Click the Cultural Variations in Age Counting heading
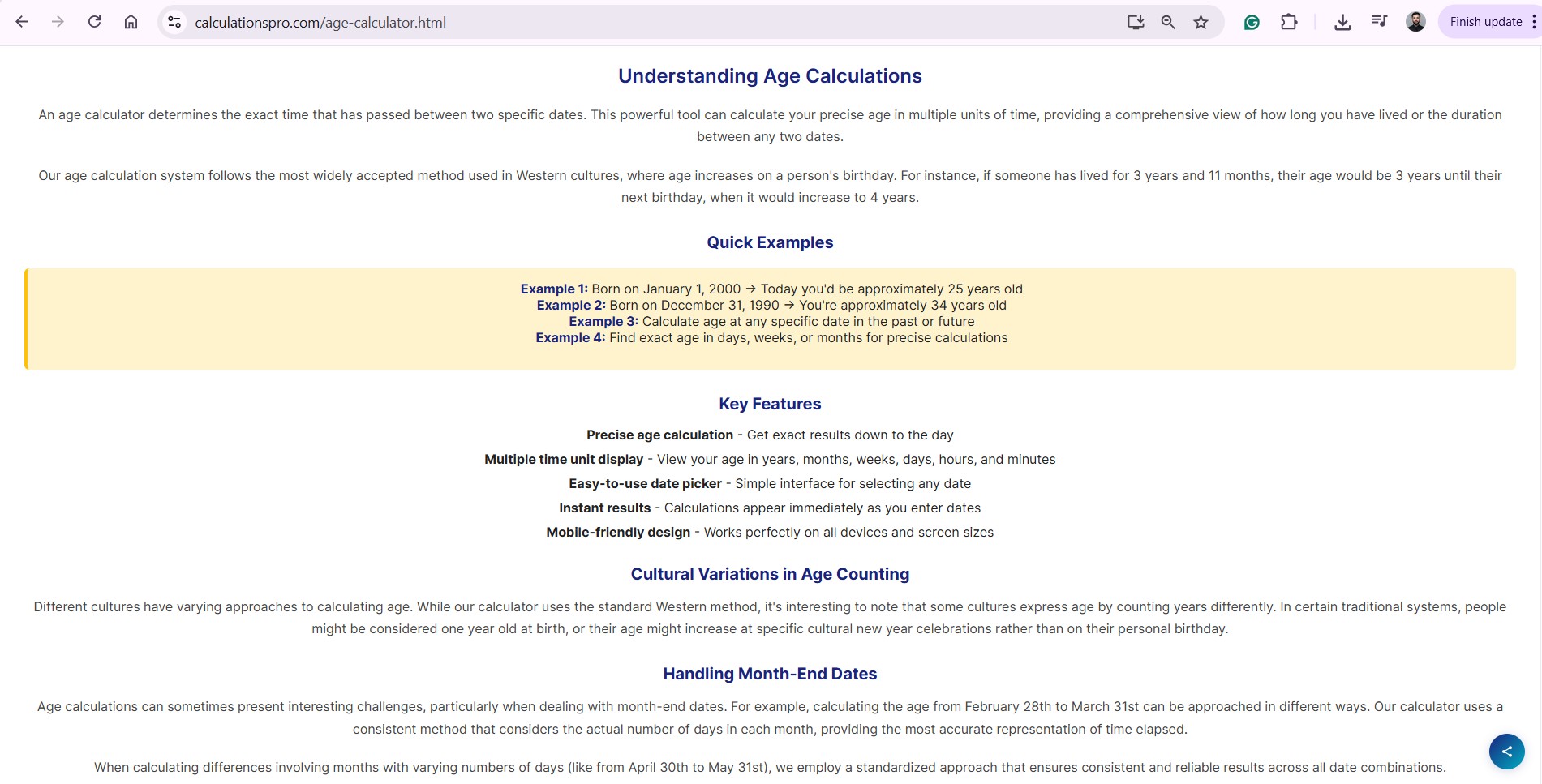1542x784 pixels. (770, 574)
